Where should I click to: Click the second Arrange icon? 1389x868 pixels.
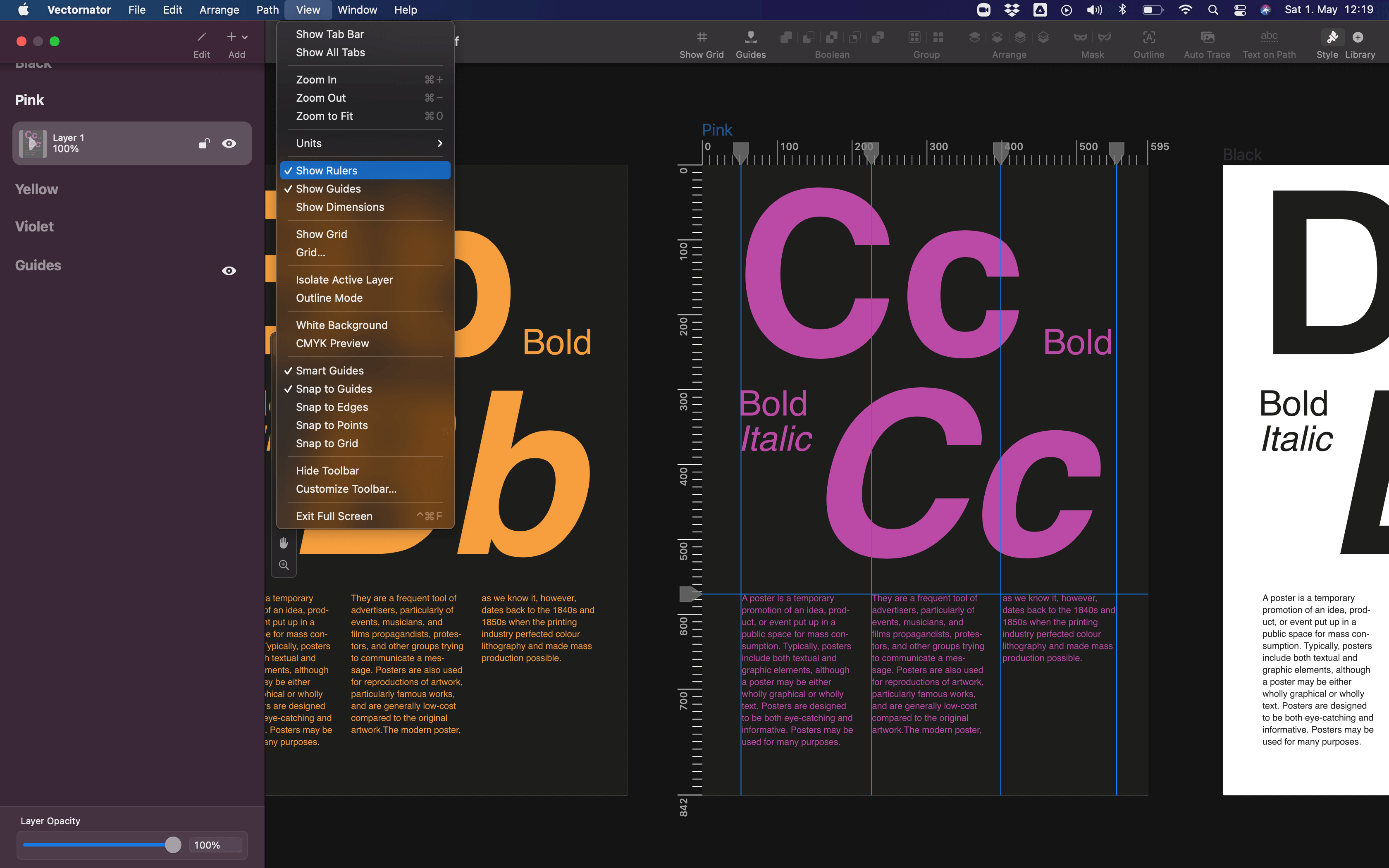tap(997, 37)
